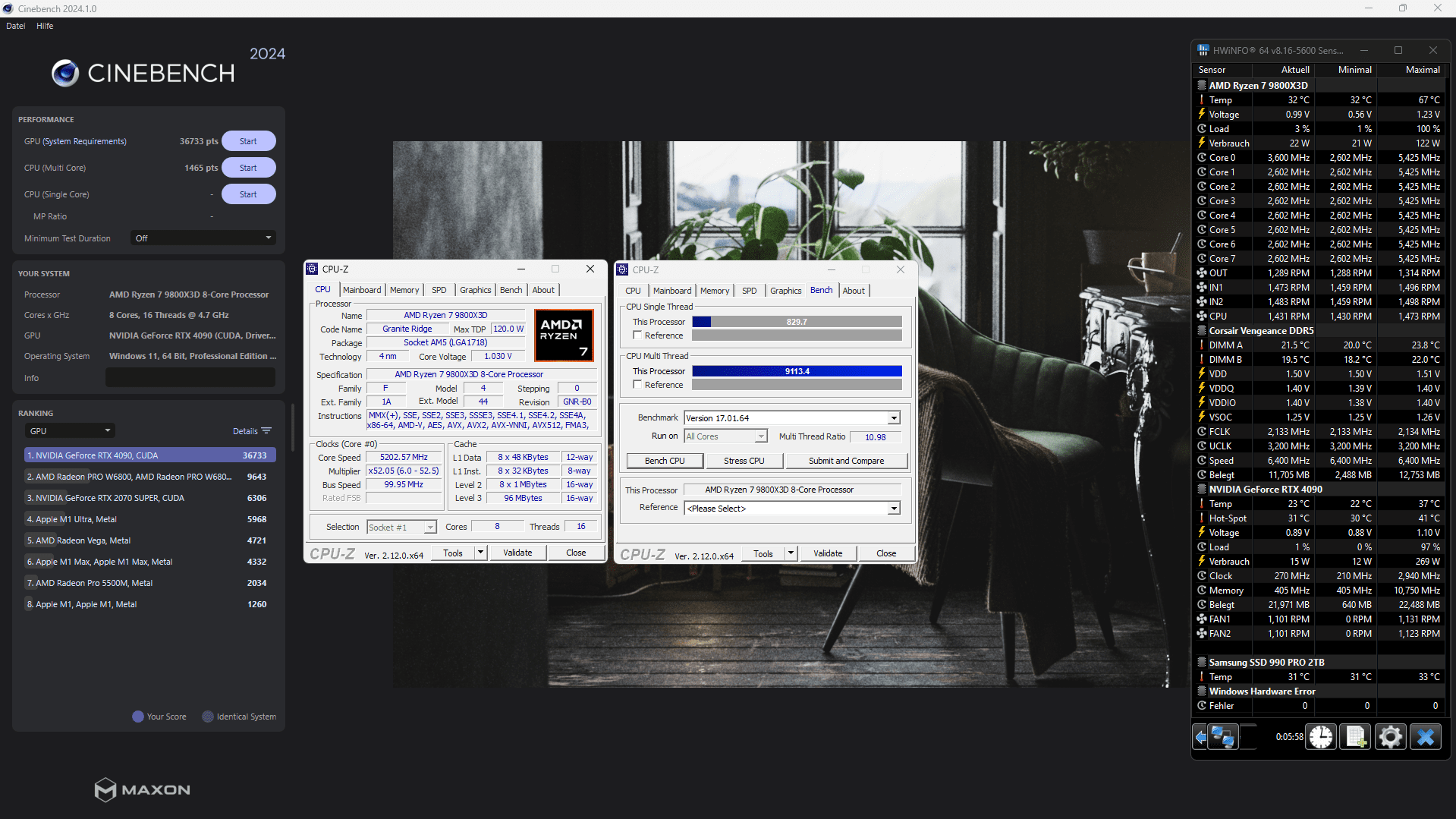Open the Hilfe menu
The height and width of the screenshot is (819, 1456).
pos(45,26)
